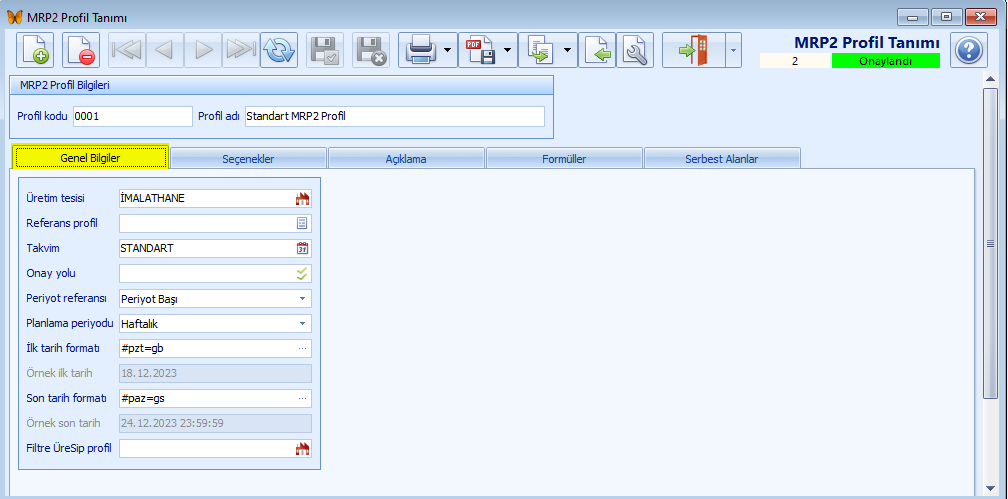Click the Profil kodu input field
The image size is (1008, 499).
click(x=132, y=116)
